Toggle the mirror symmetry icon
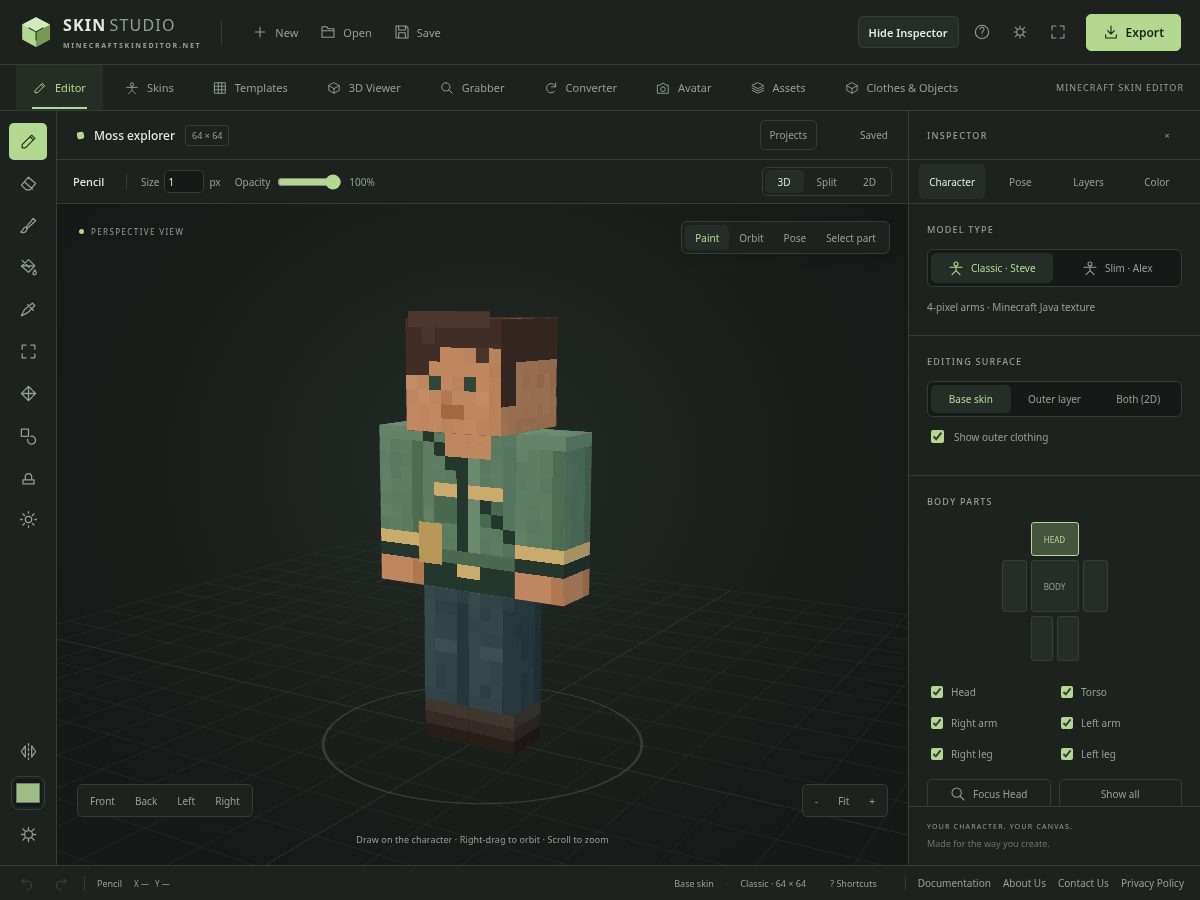This screenshot has height=900, width=1200. tap(28, 751)
